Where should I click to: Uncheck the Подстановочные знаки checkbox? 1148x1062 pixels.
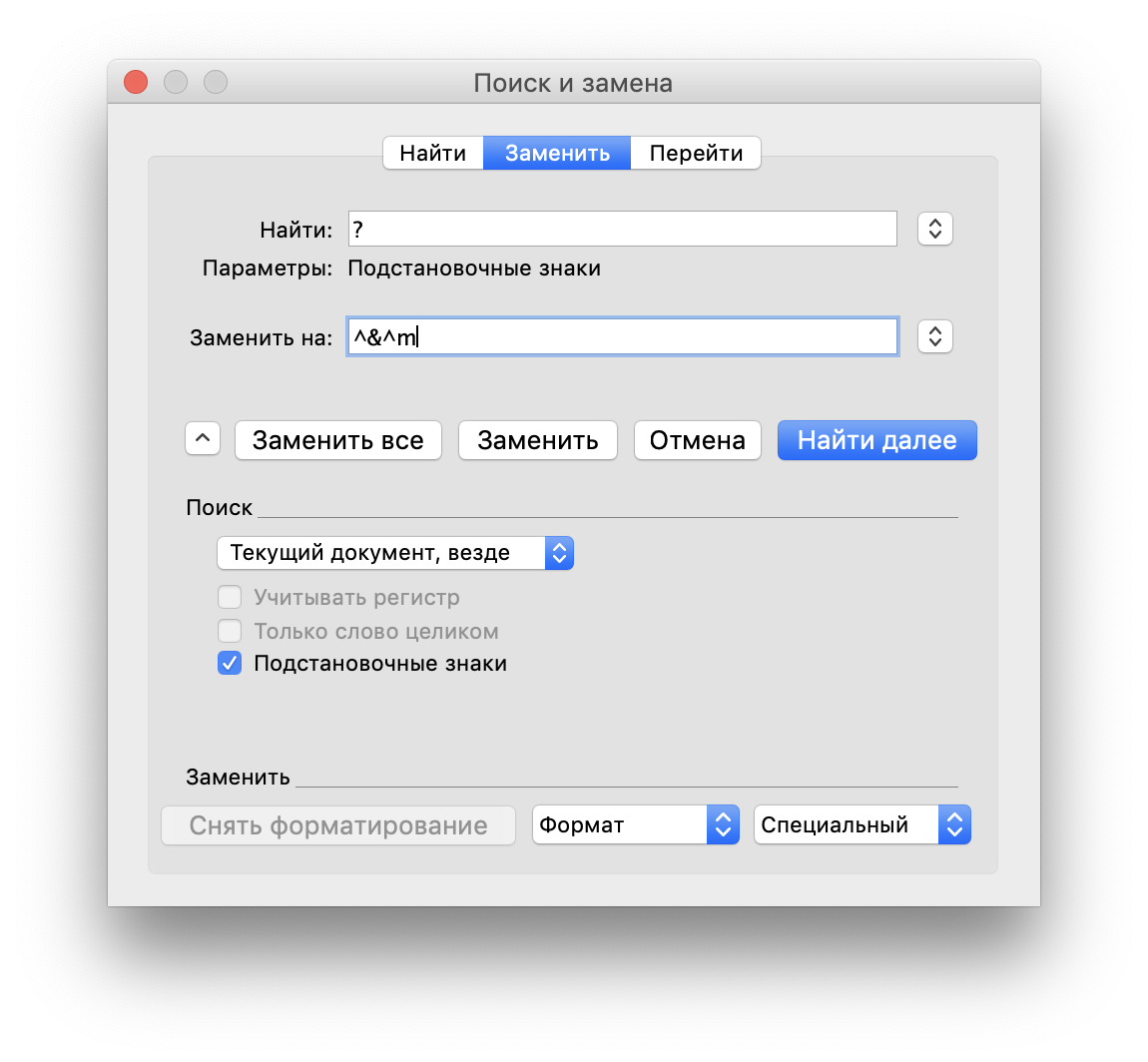[230, 663]
